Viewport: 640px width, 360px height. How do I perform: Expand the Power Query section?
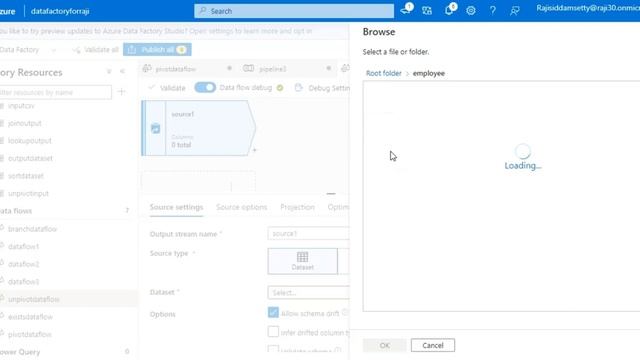(x=20, y=352)
